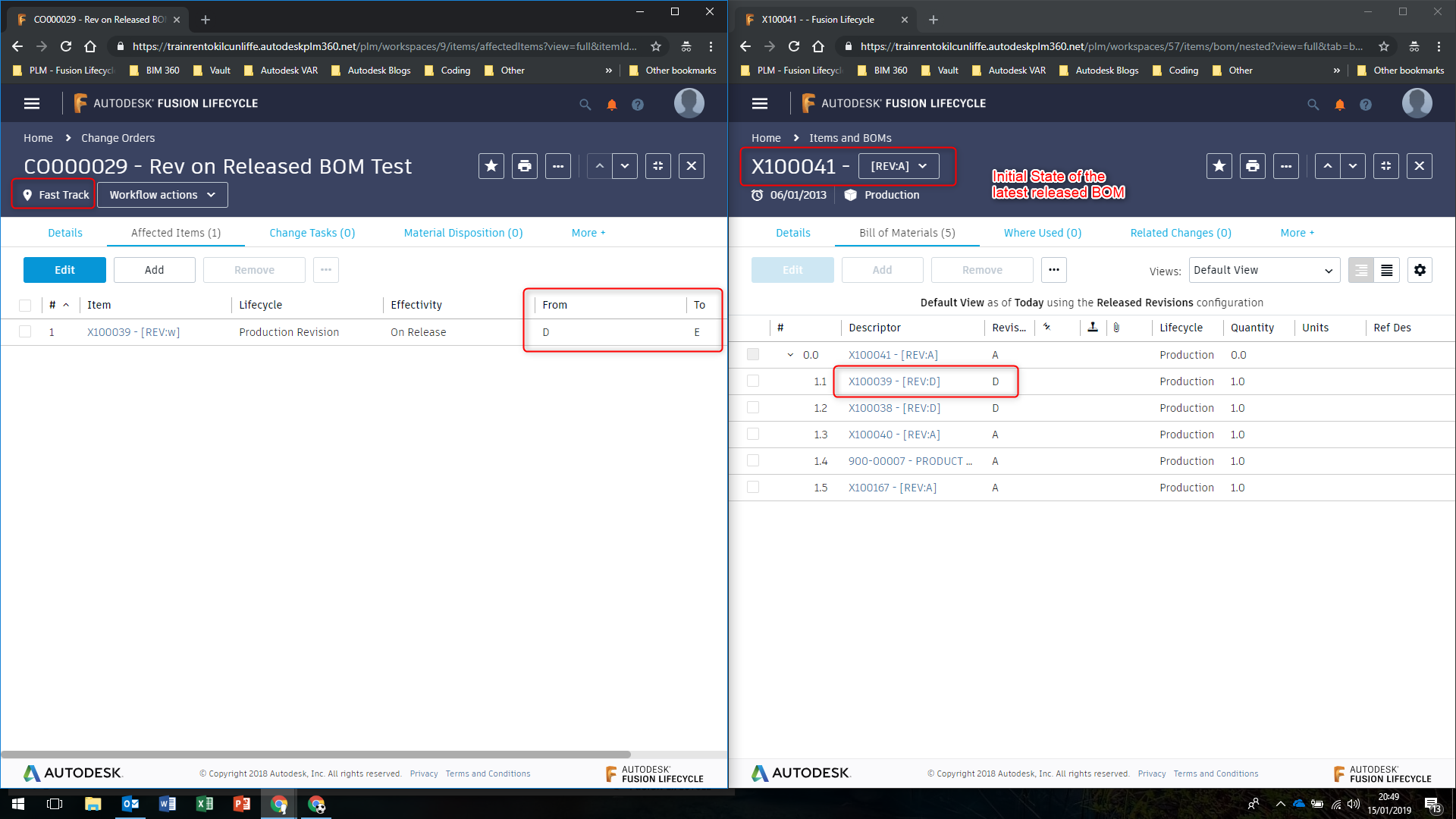Close the CO000029 item panel
This screenshot has height=819, width=1456.
[x=692, y=166]
